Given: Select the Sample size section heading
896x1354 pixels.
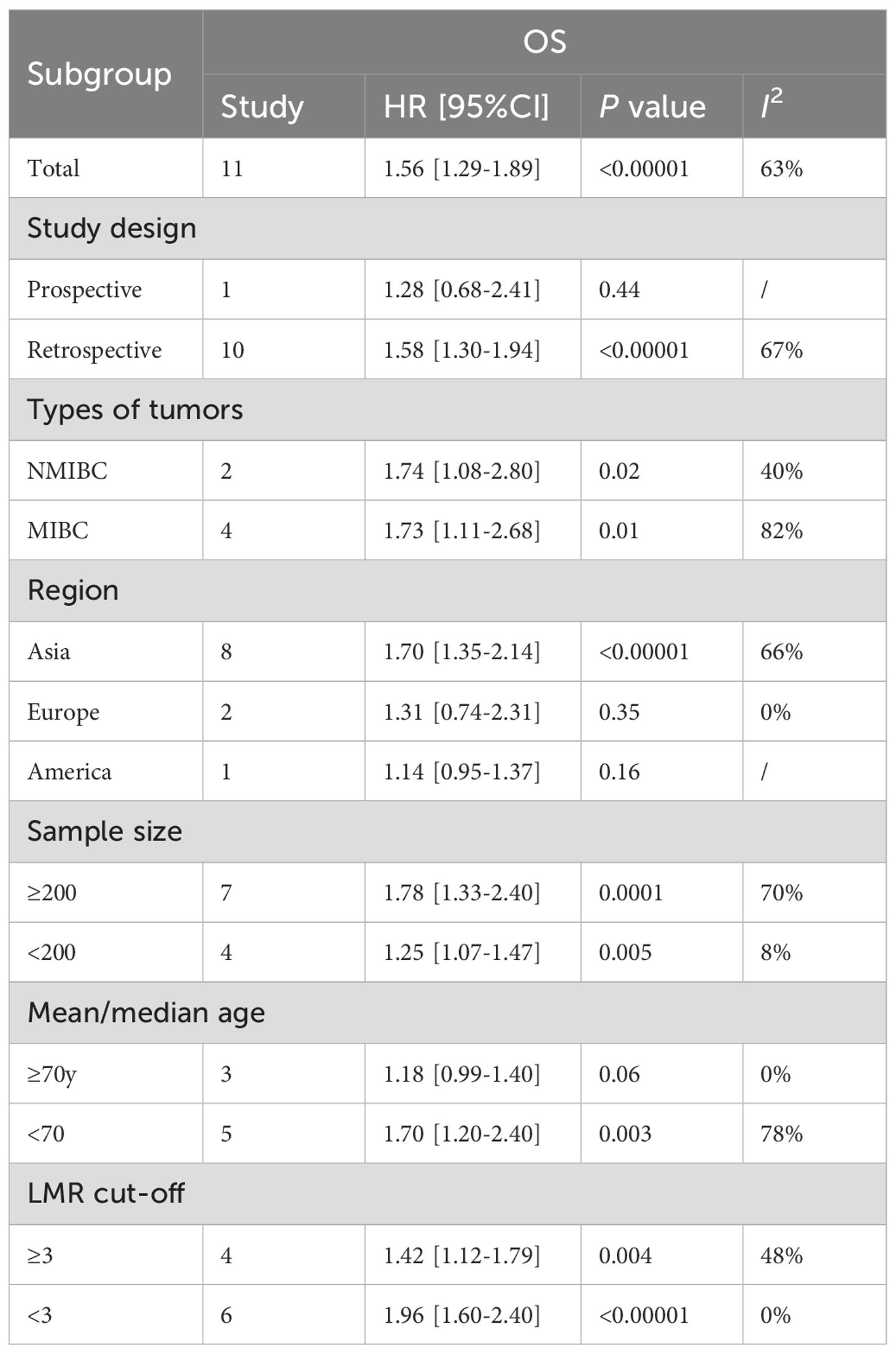Looking at the screenshot, I should [x=104, y=832].
